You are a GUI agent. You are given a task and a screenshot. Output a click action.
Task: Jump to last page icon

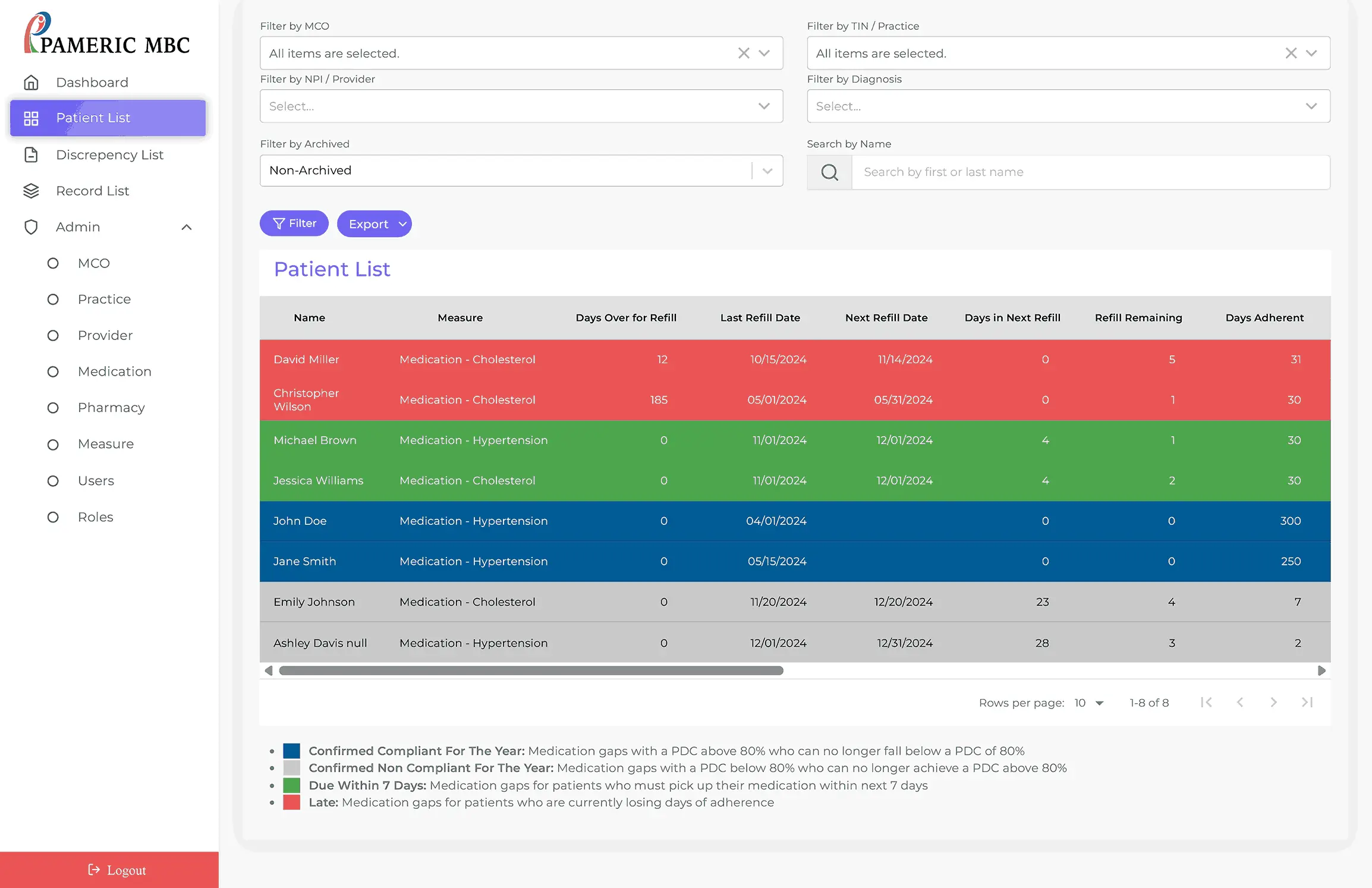1307,703
